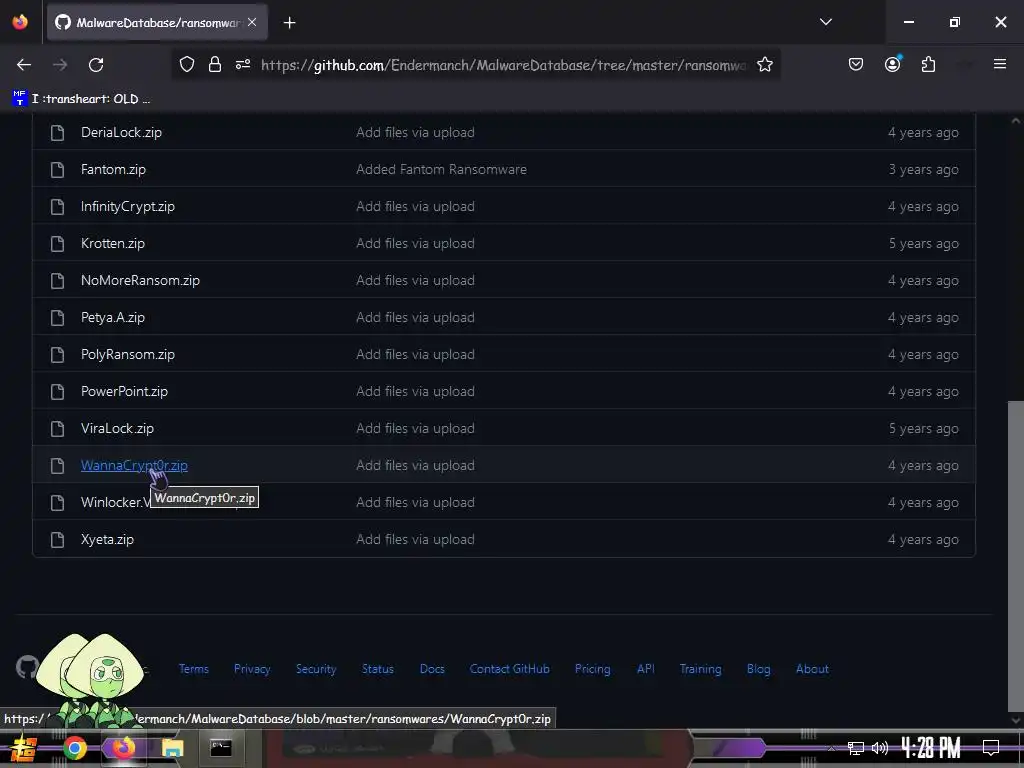Open commit message for InfinityCrypt.zip row
The image size is (1024, 768).
coord(415,206)
